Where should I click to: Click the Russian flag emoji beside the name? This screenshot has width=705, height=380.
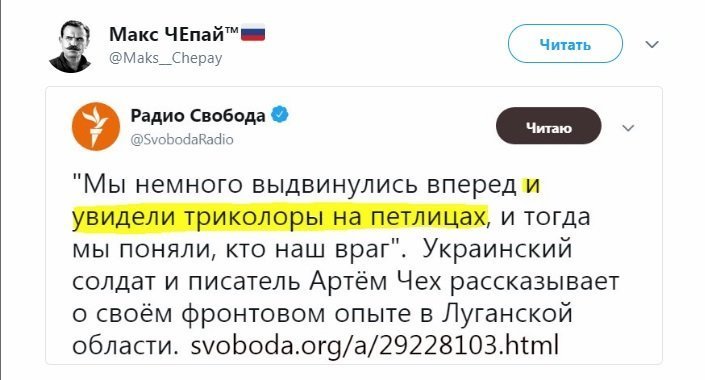[253, 34]
